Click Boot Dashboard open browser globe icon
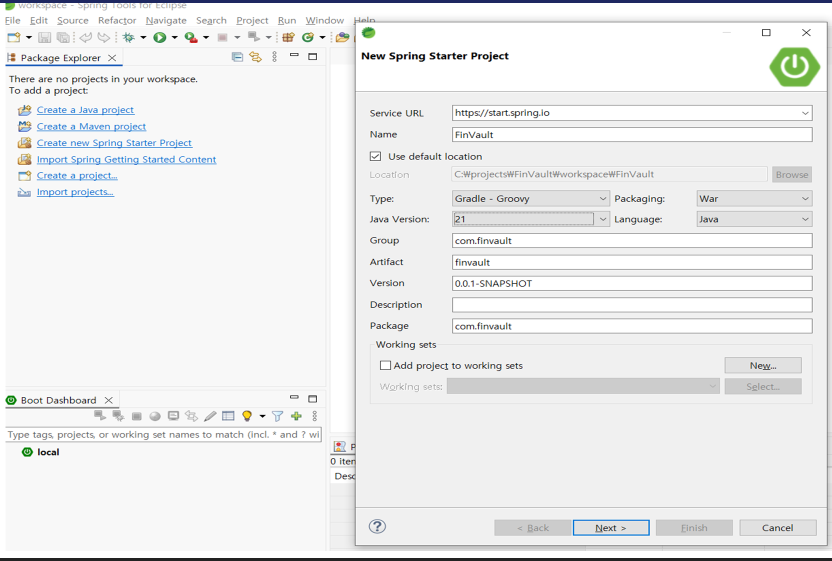Image resolution: width=832 pixels, height=561 pixels. (x=155, y=416)
